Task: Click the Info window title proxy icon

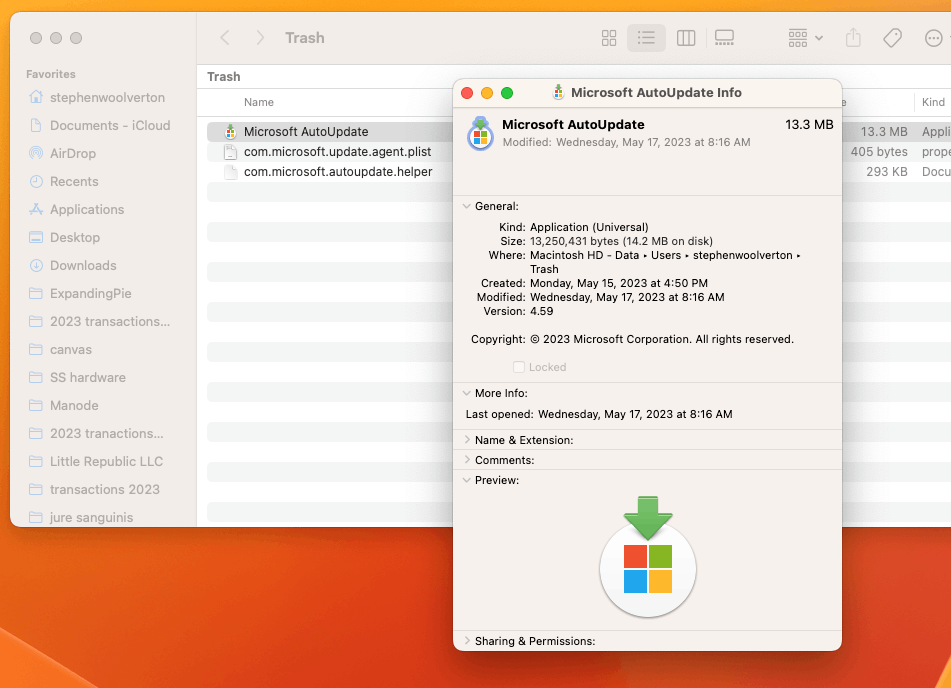Action: 558,92
